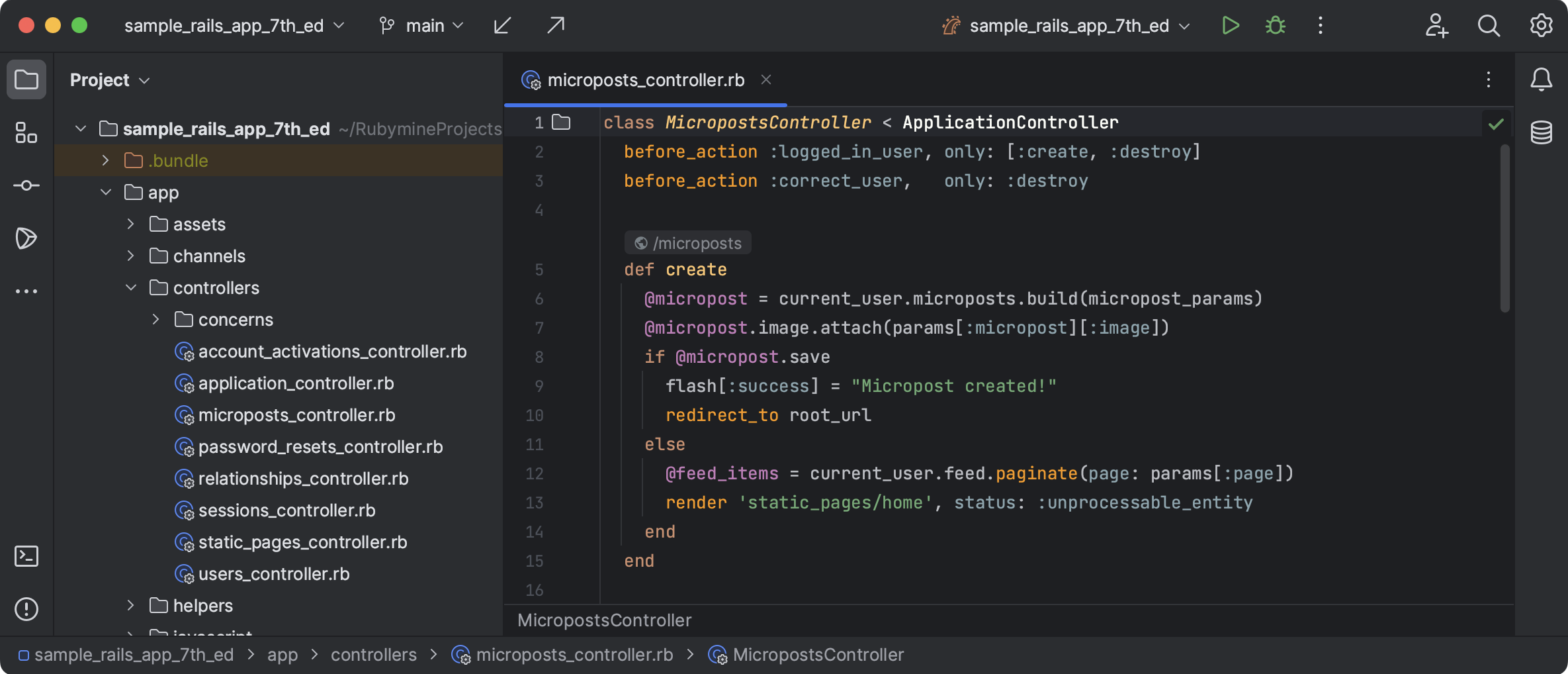The image size is (1568, 674).
Task: Open the Project view dropdown
Action: [x=110, y=80]
